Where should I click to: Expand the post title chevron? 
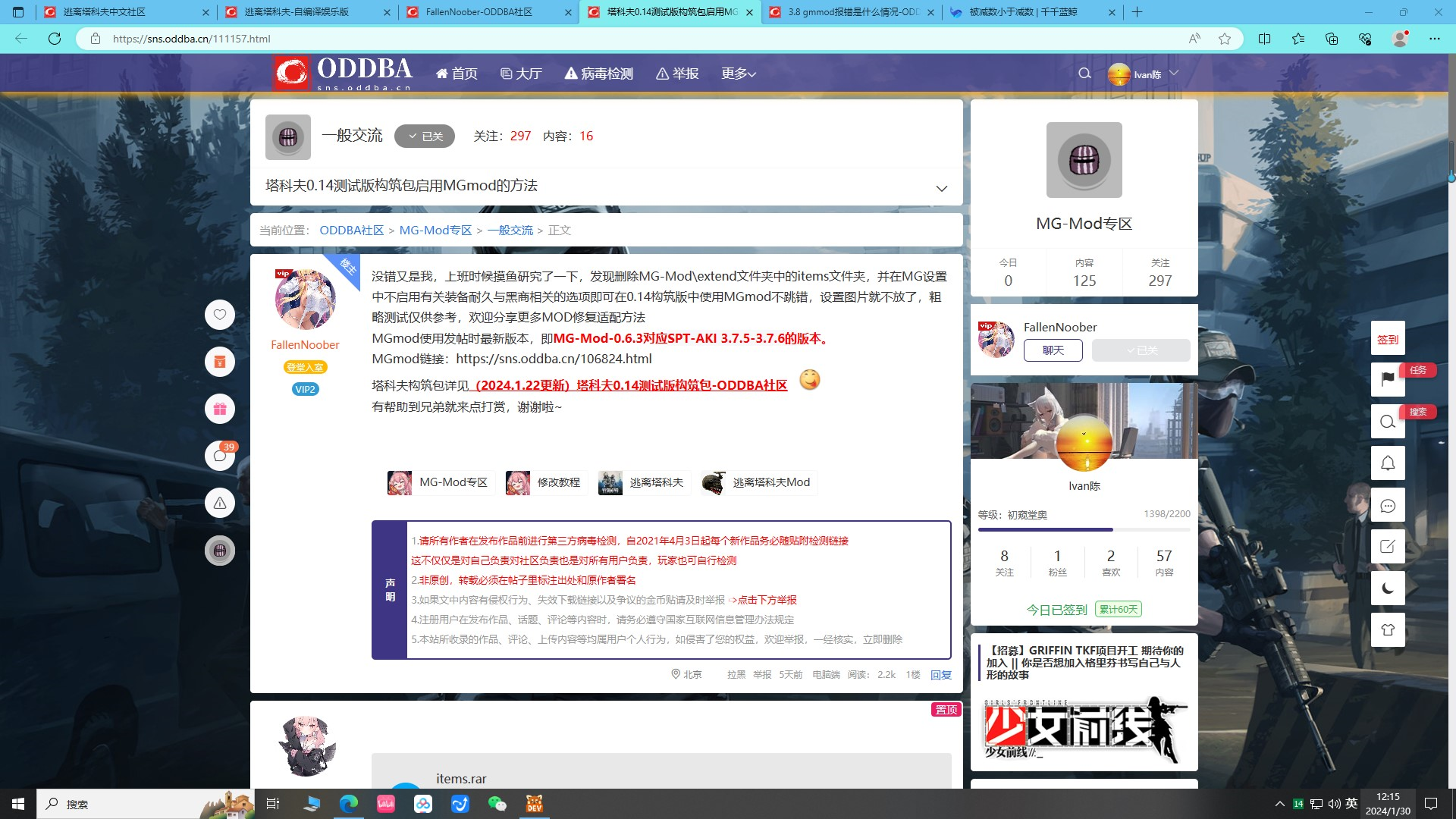click(x=940, y=187)
